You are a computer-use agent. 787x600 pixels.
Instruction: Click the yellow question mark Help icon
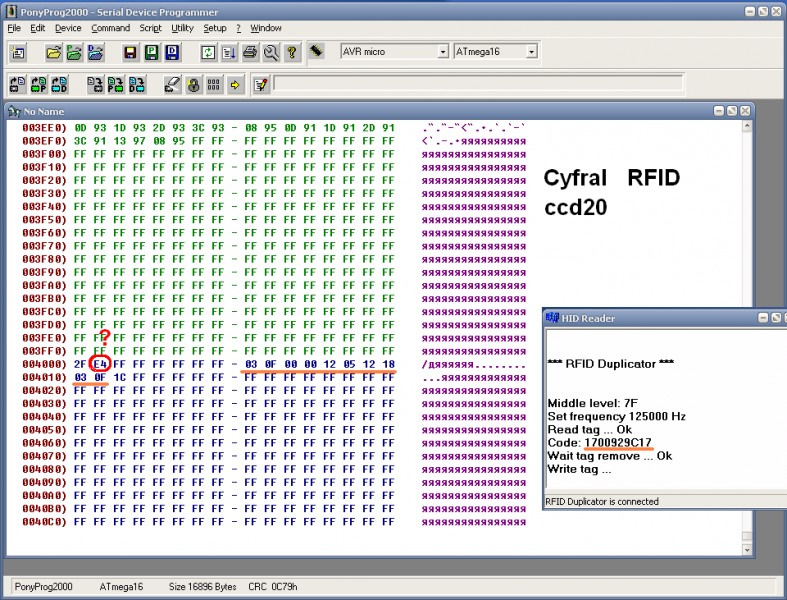coord(291,52)
